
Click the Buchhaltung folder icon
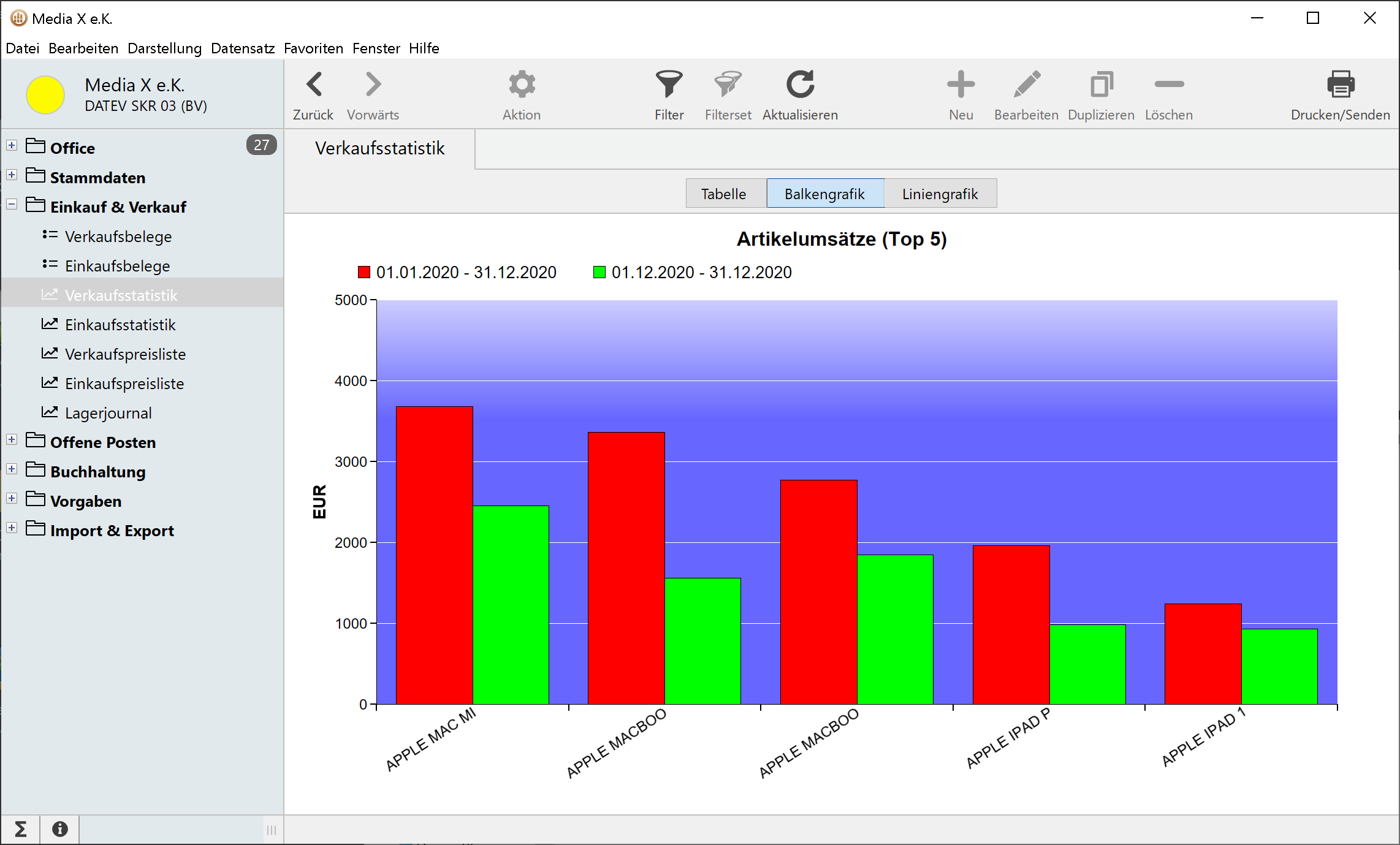click(x=36, y=469)
